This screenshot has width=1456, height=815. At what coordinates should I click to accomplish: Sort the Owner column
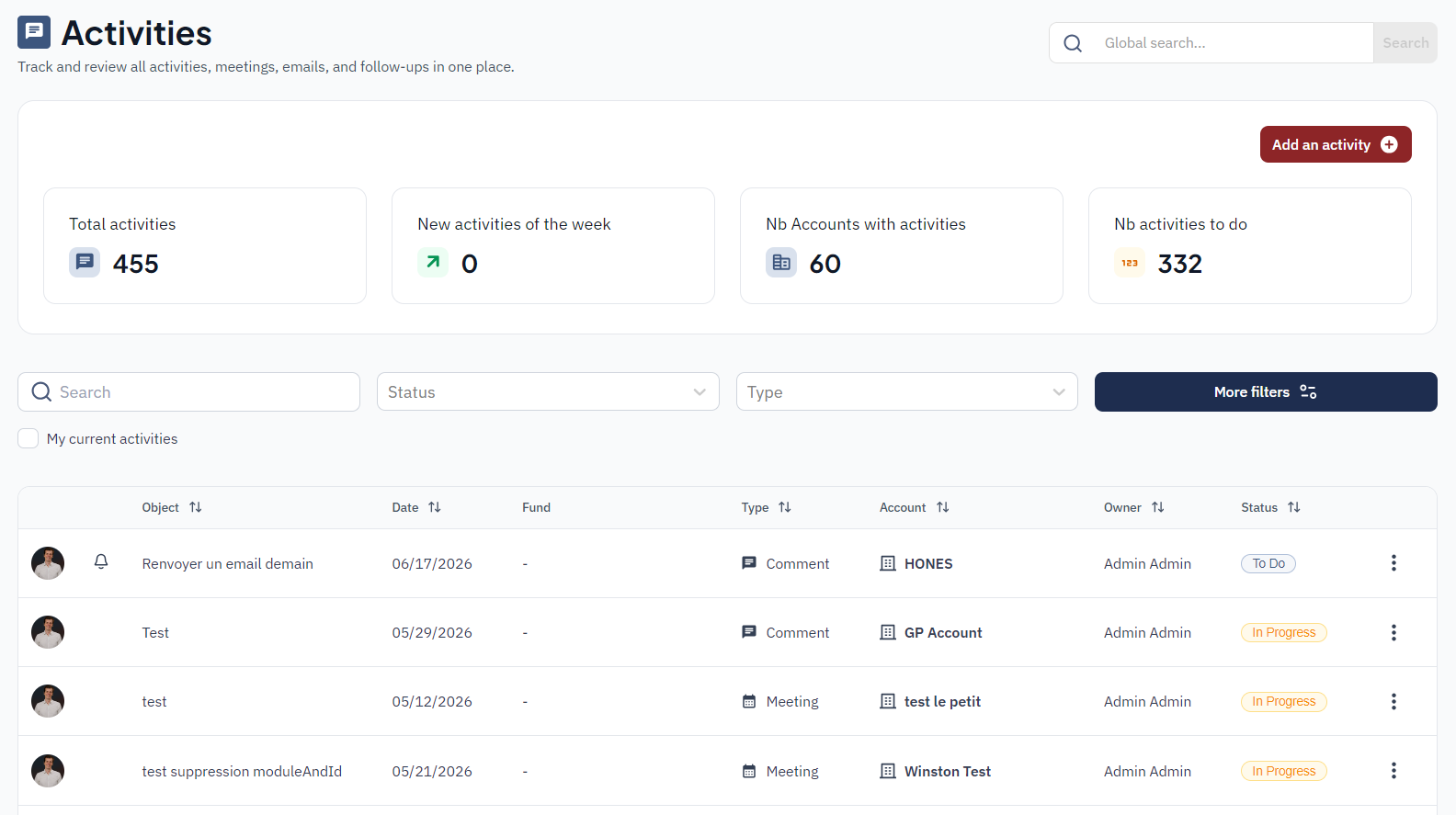(1157, 507)
